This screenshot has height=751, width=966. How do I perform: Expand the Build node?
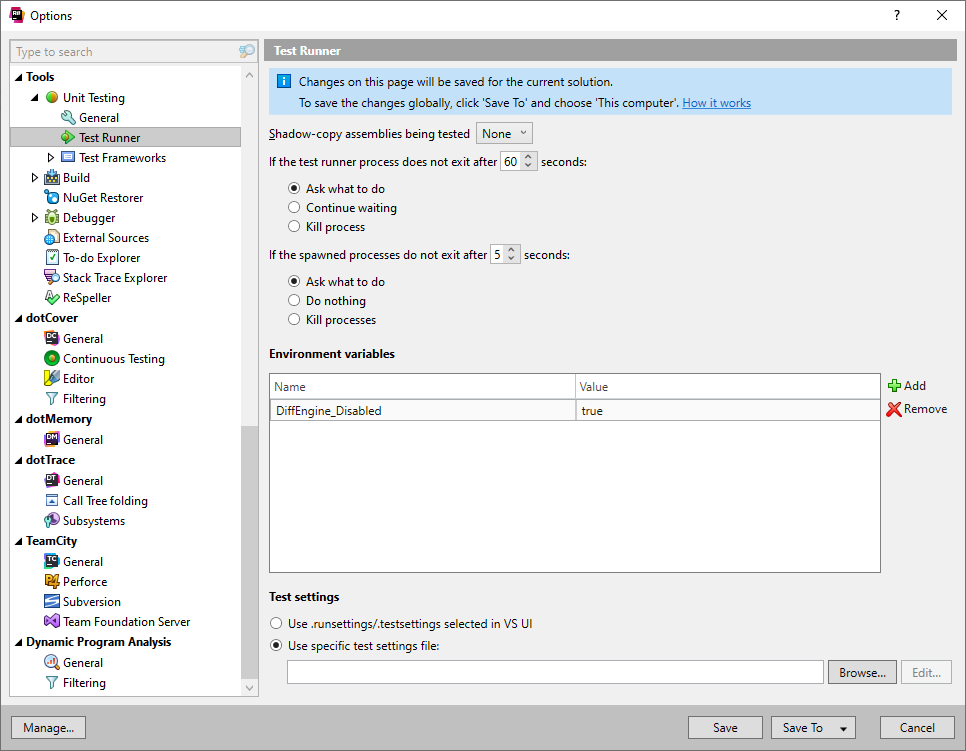click(x=34, y=177)
